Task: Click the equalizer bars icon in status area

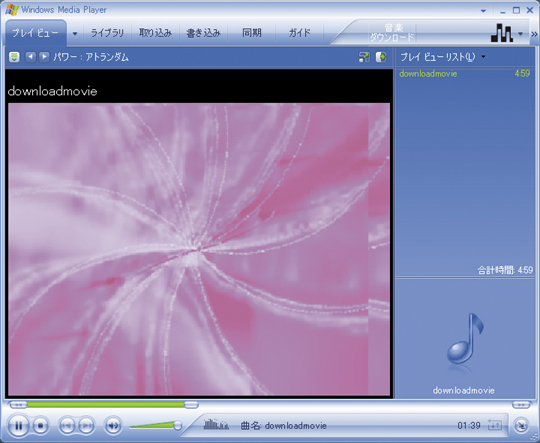Action: [x=216, y=425]
